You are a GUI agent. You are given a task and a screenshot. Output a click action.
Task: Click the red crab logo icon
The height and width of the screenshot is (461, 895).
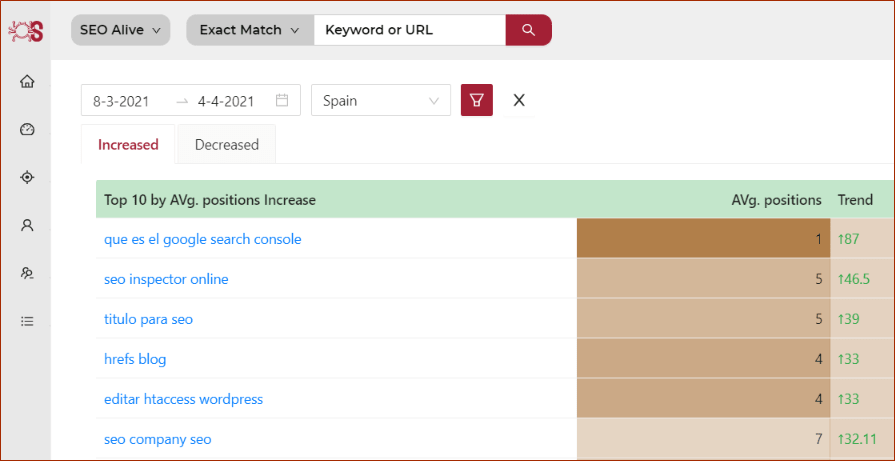(x=26, y=31)
